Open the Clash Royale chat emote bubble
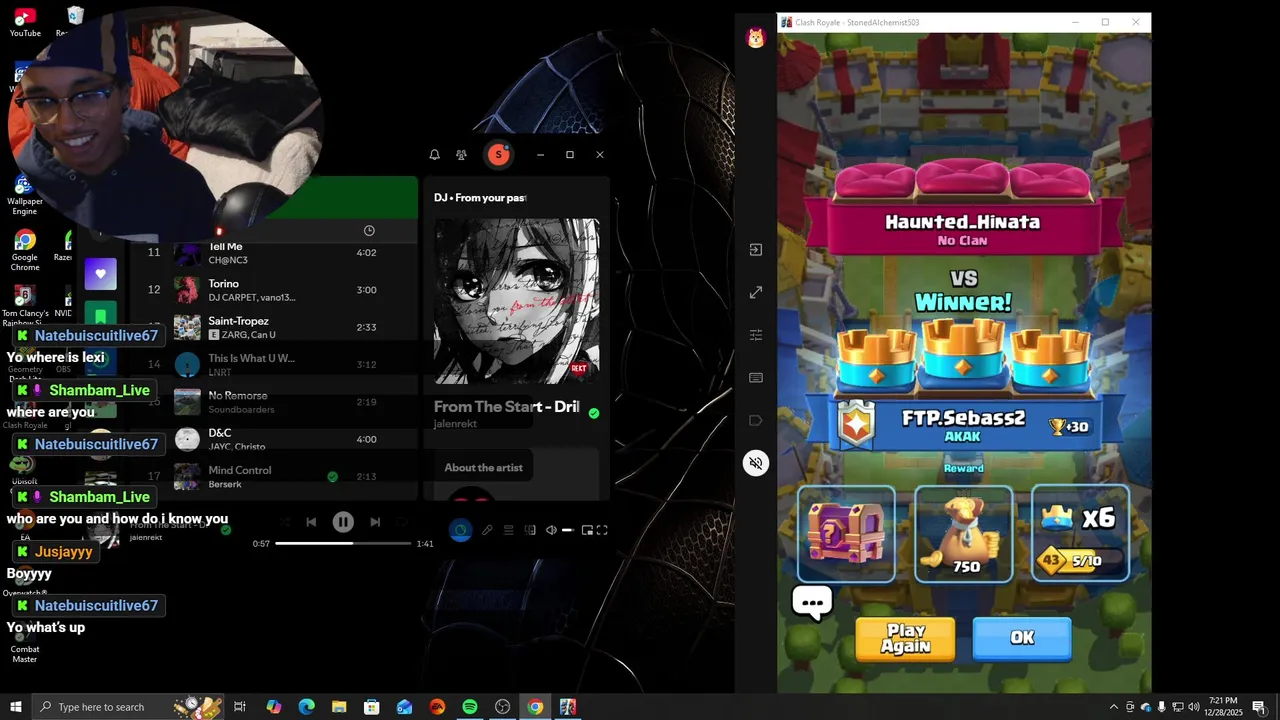 pos(812,602)
